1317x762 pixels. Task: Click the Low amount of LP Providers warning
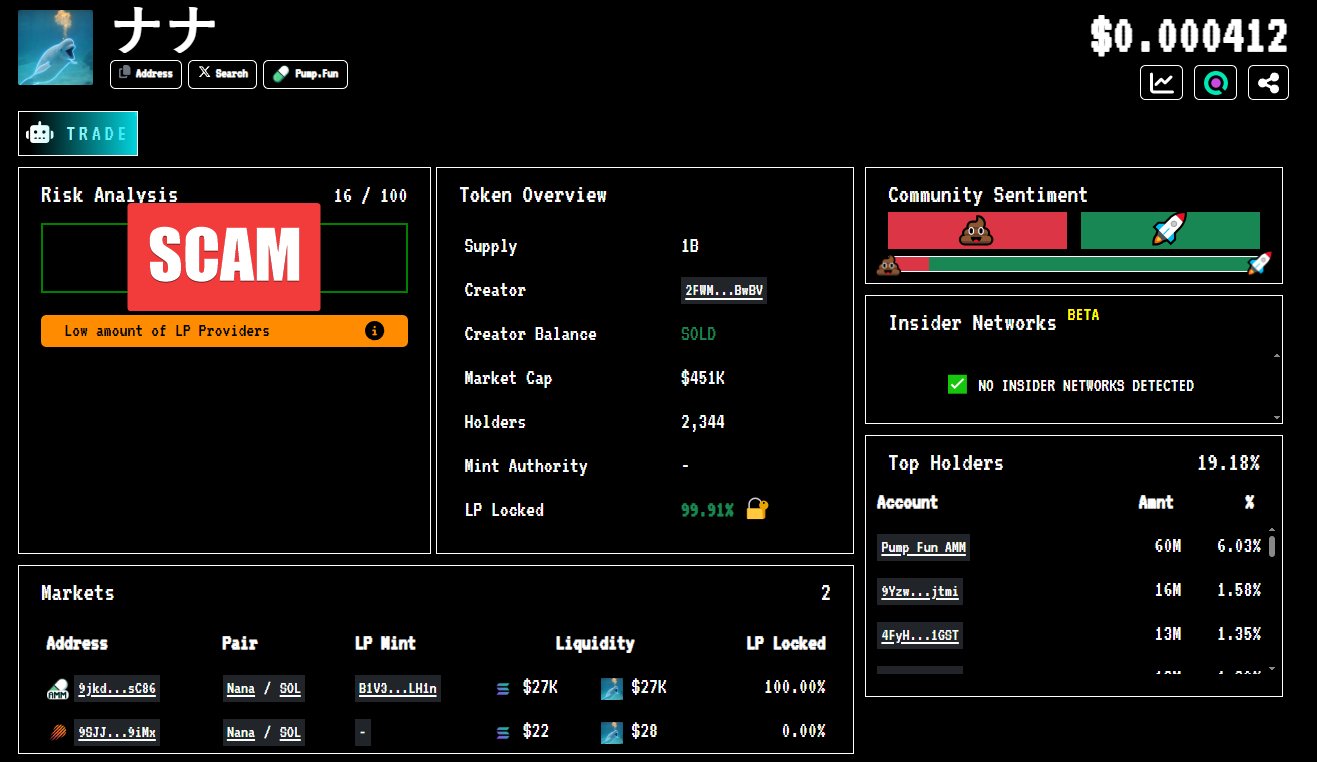click(224, 331)
